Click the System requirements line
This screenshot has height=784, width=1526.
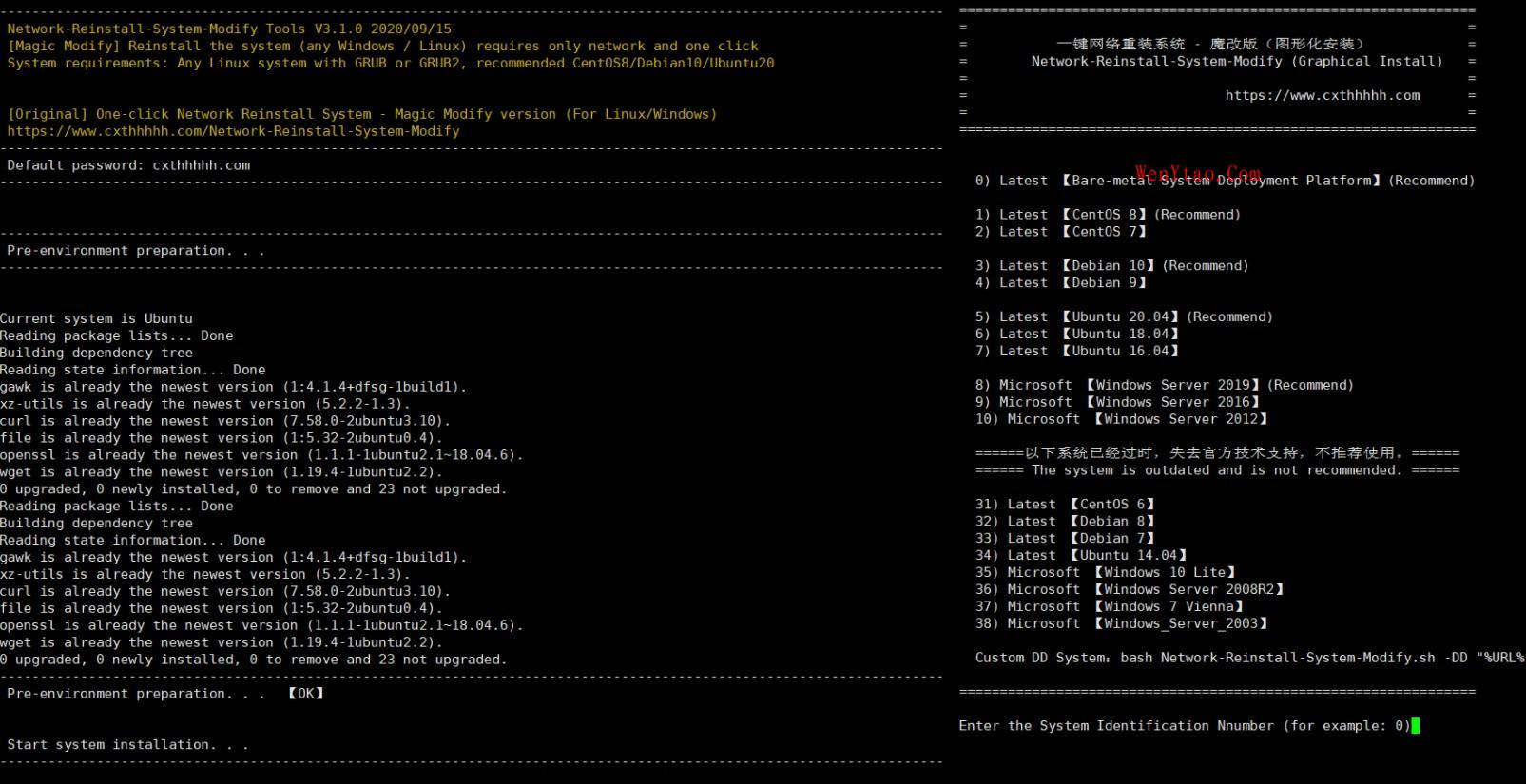click(390, 64)
